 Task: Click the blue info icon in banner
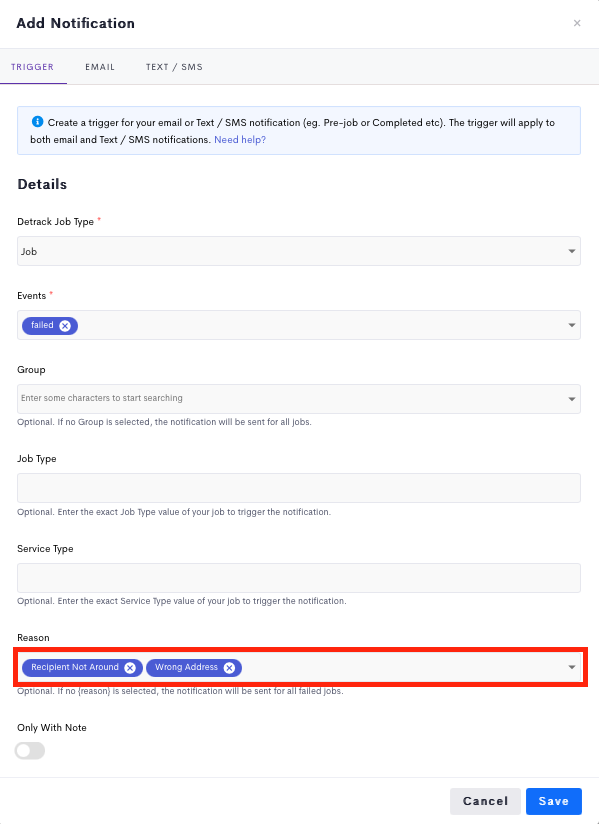37,122
